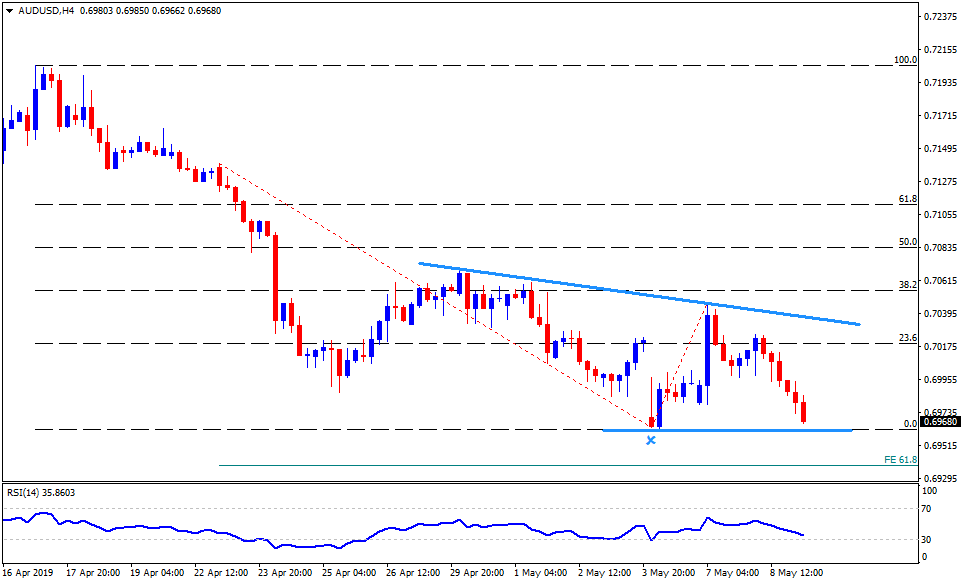Click the 0.0 Fibonacci level label
This screenshot has height=584, width=964.
[909, 424]
